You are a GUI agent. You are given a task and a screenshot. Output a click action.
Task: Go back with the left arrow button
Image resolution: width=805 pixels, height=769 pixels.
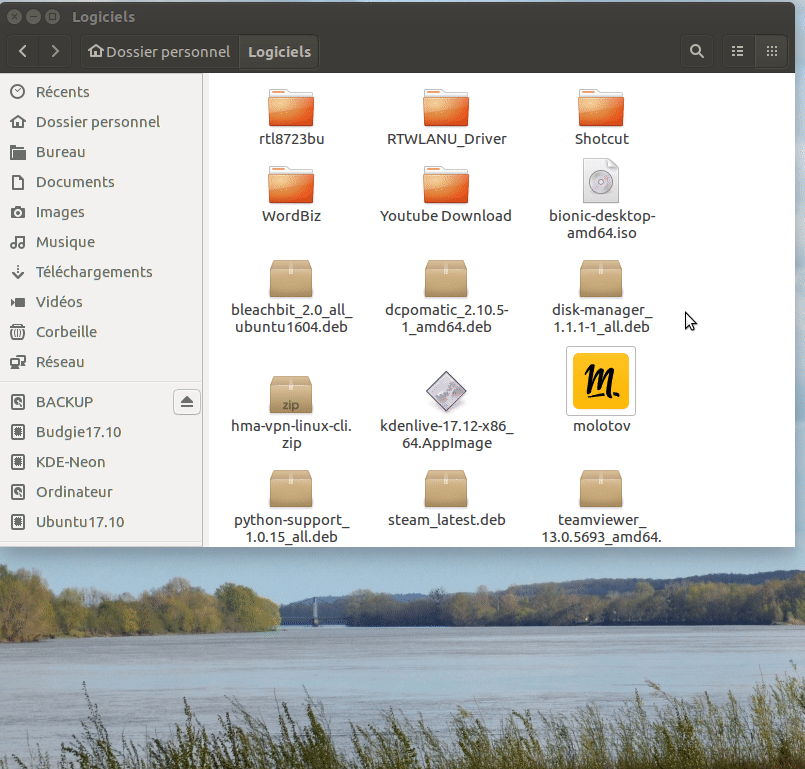click(23, 51)
